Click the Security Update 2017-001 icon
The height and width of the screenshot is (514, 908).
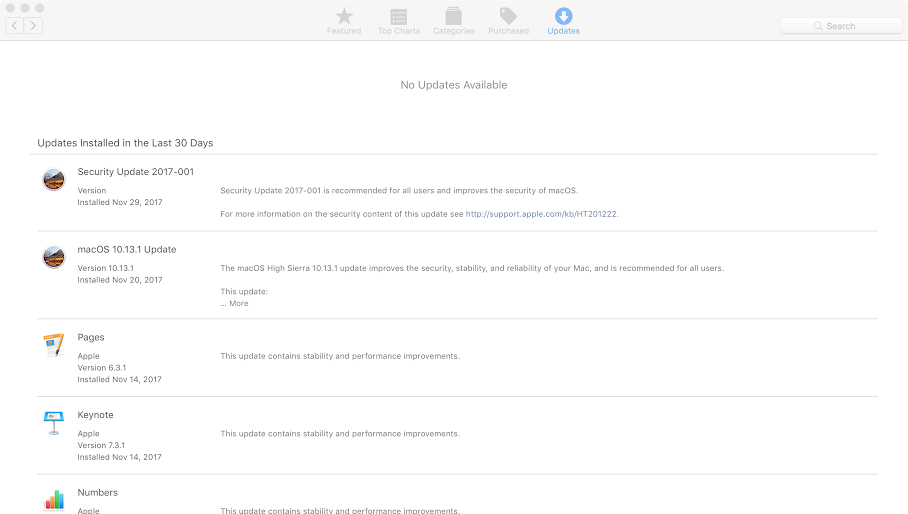click(x=54, y=179)
